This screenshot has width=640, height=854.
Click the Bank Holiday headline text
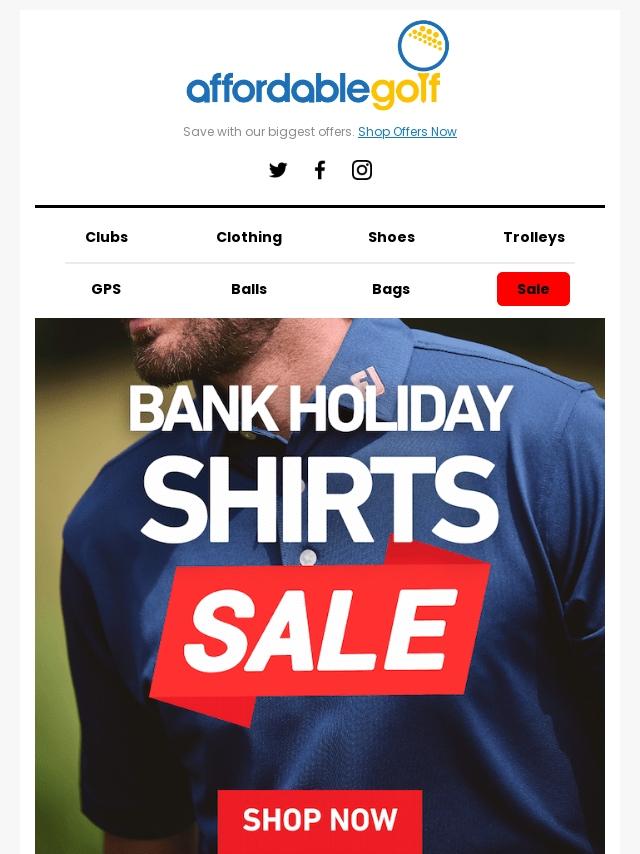pos(320,408)
